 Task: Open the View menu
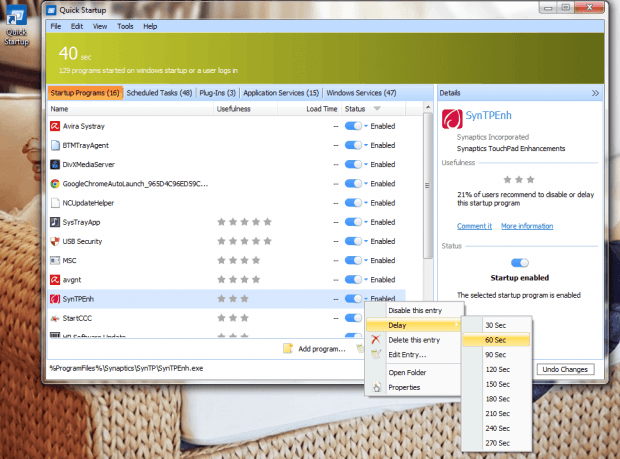[x=100, y=26]
